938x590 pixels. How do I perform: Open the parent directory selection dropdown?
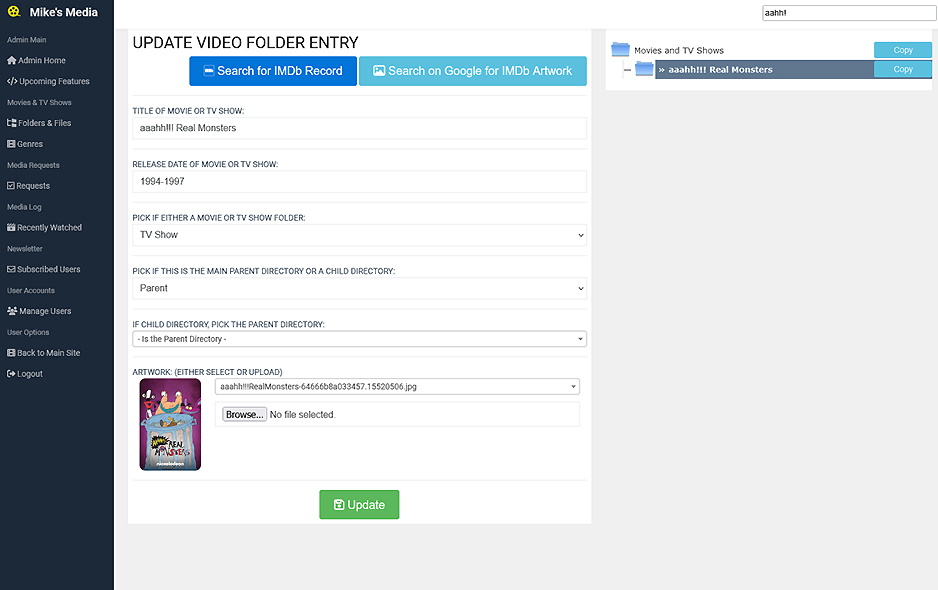coord(359,340)
